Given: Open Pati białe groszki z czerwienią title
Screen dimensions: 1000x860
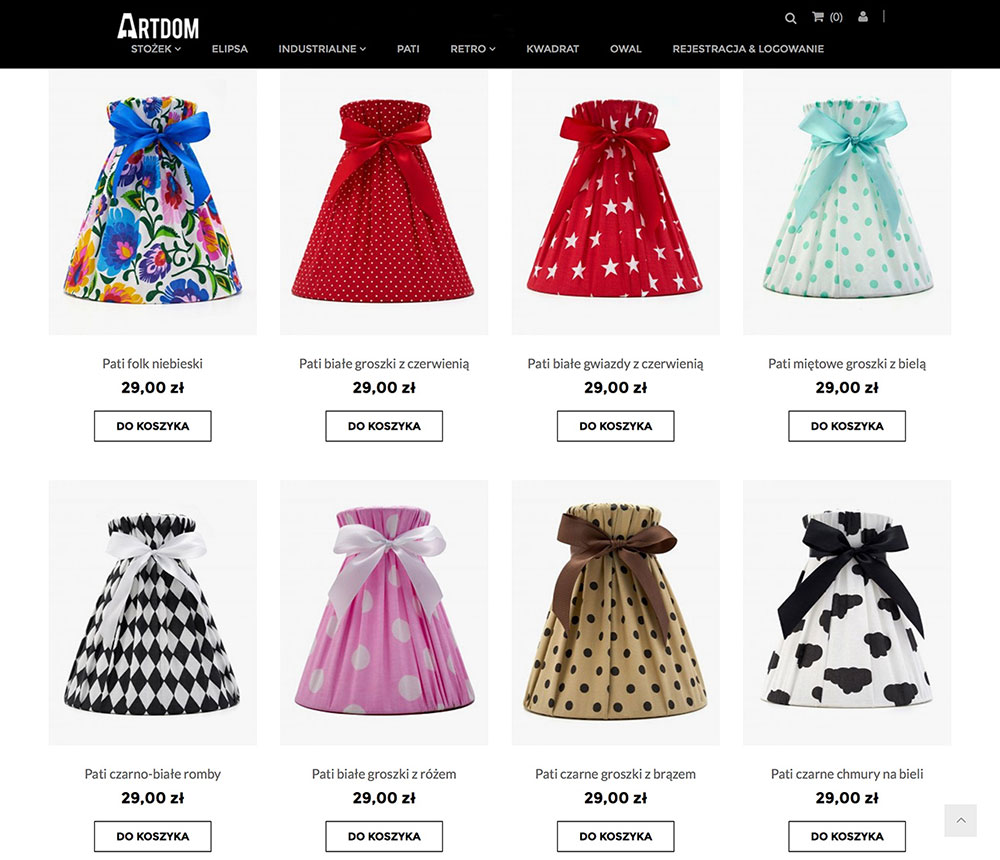Looking at the screenshot, I should tap(384, 364).
